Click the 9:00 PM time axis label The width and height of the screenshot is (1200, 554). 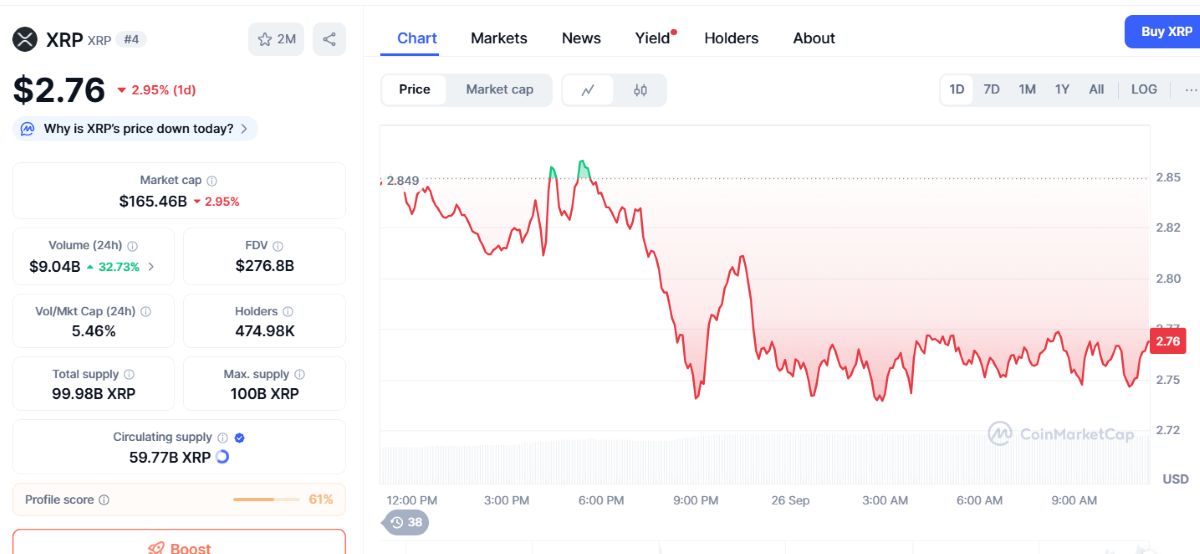pos(695,500)
